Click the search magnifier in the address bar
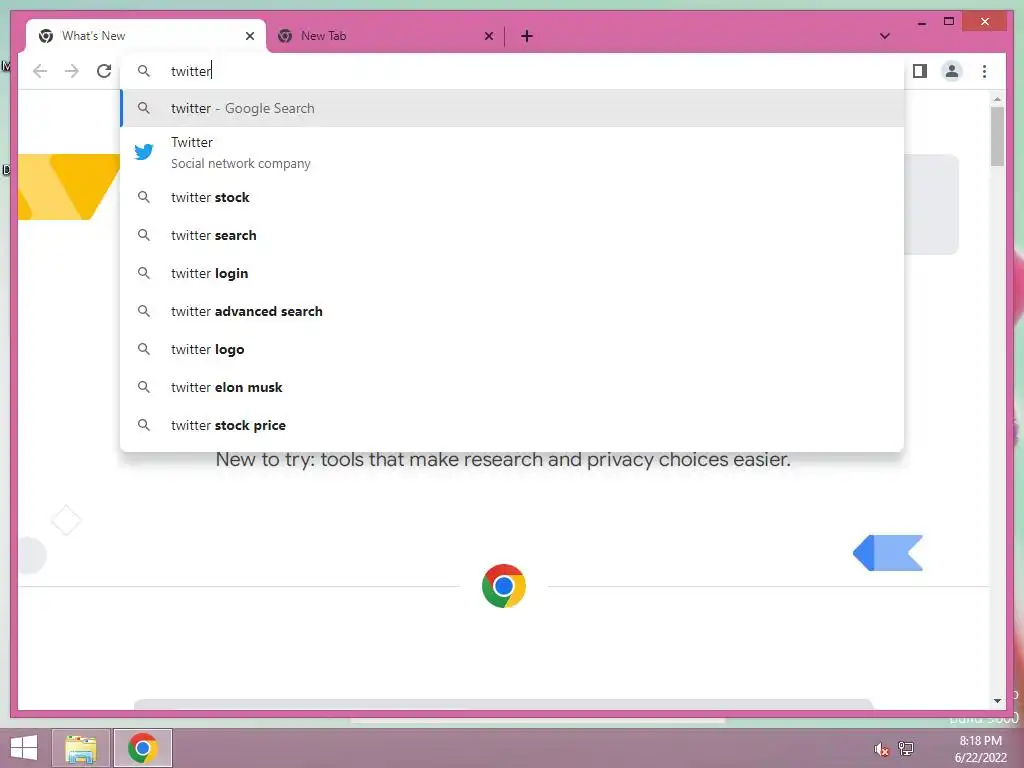 (x=144, y=71)
